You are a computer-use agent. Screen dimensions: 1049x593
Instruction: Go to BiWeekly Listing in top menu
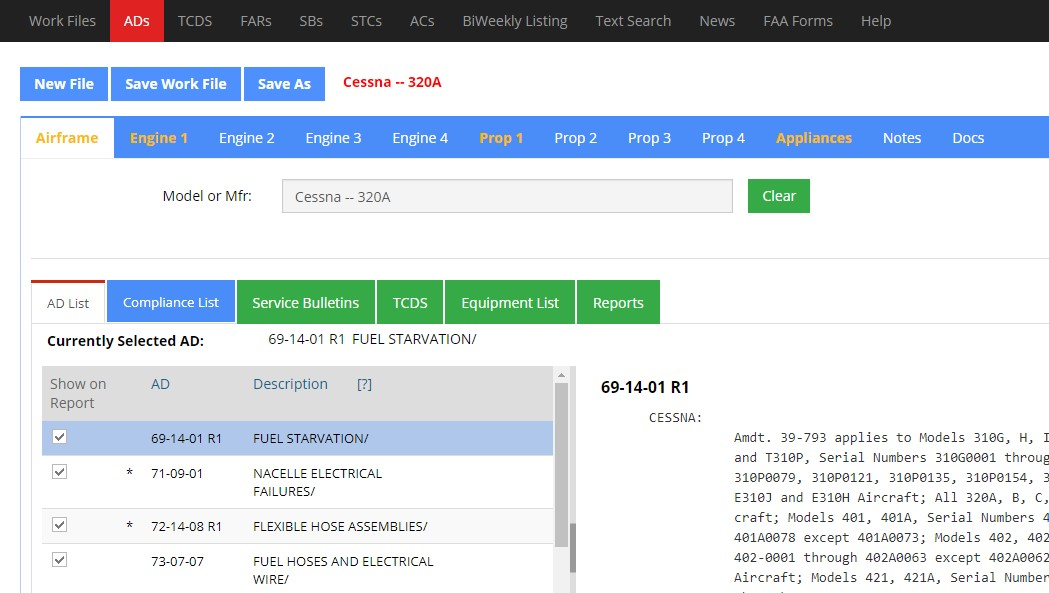click(x=514, y=21)
